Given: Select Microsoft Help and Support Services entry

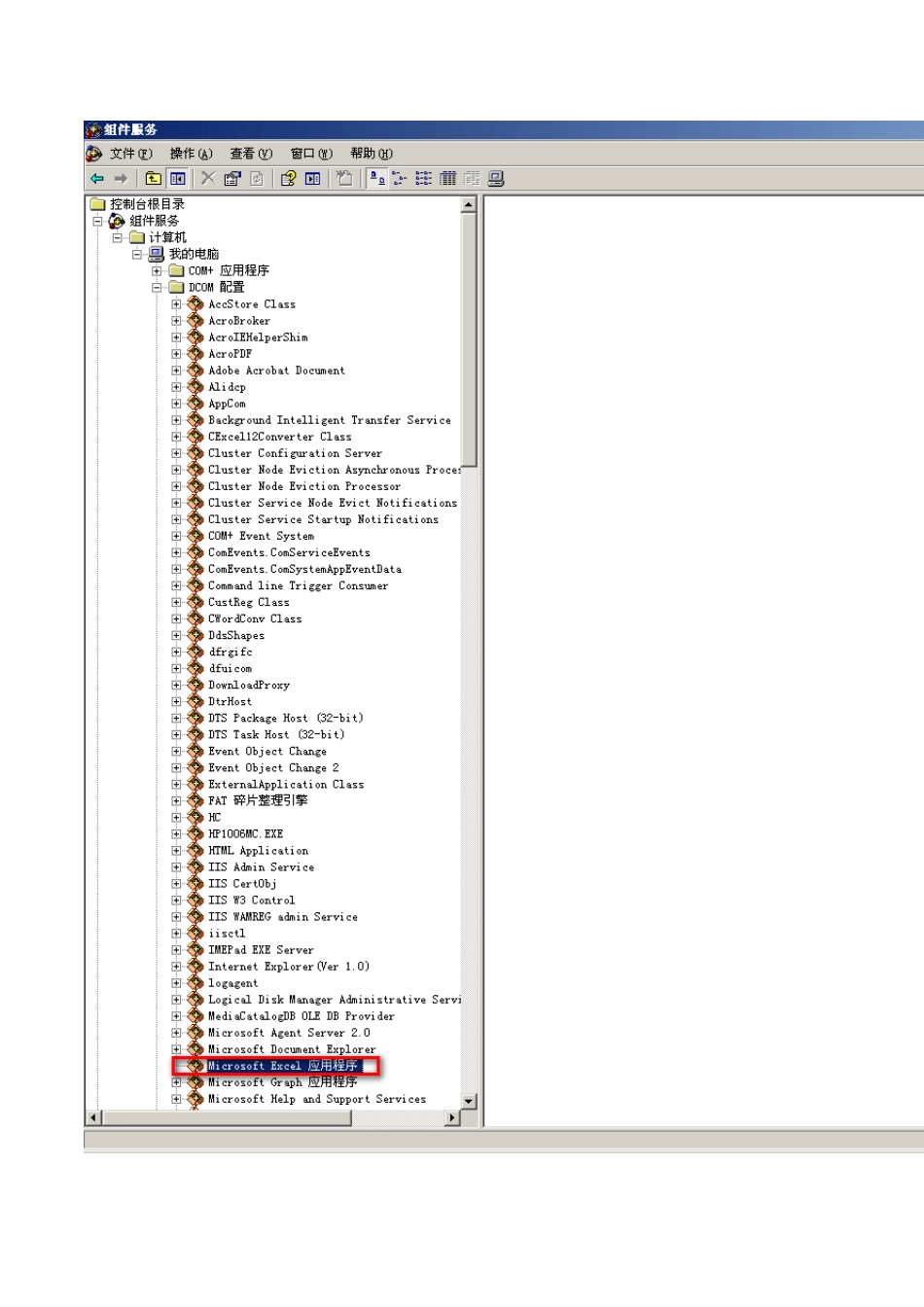Looking at the screenshot, I should point(317,1099).
